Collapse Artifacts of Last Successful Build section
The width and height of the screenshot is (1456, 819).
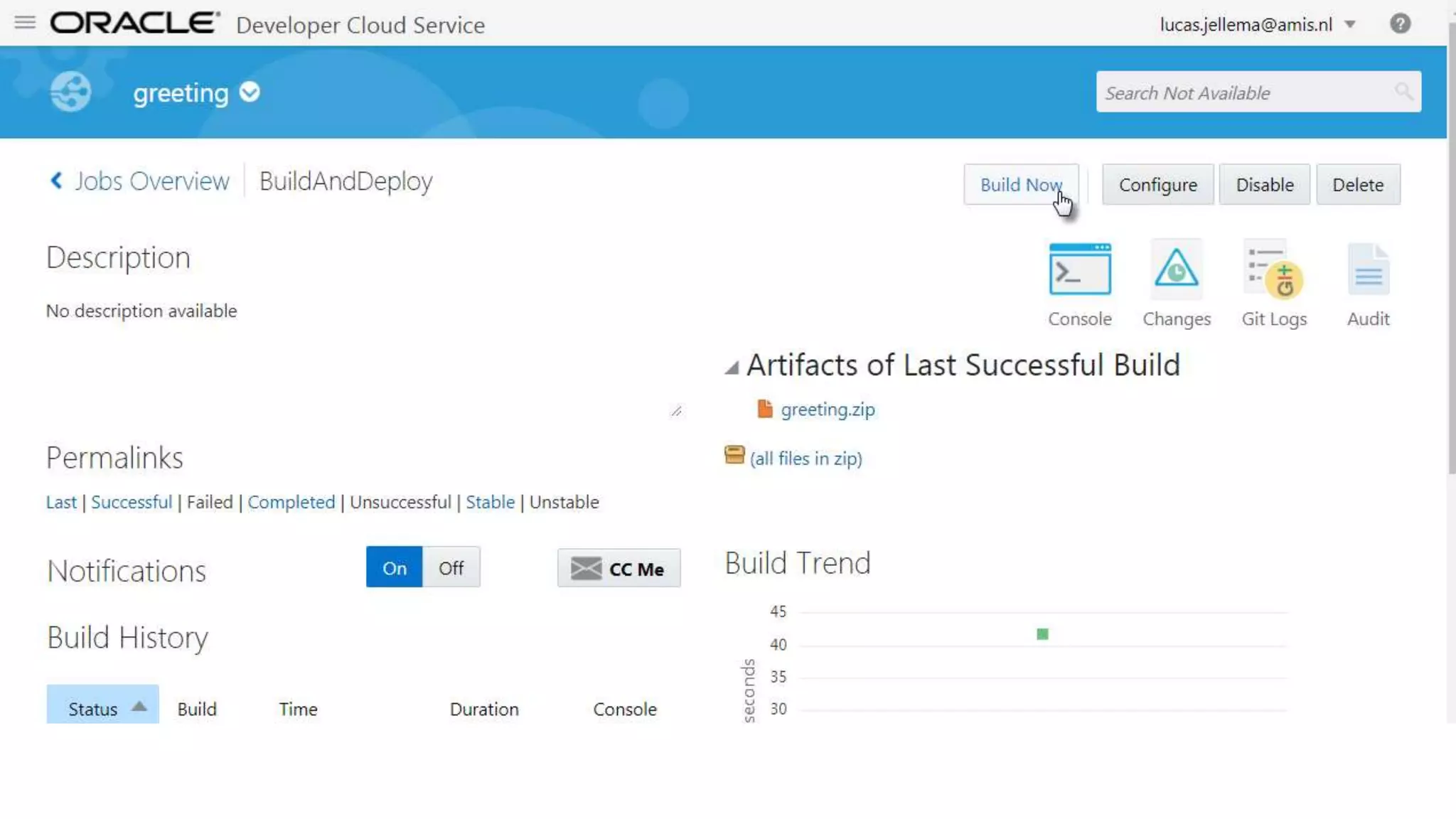click(x=732, y=367)
